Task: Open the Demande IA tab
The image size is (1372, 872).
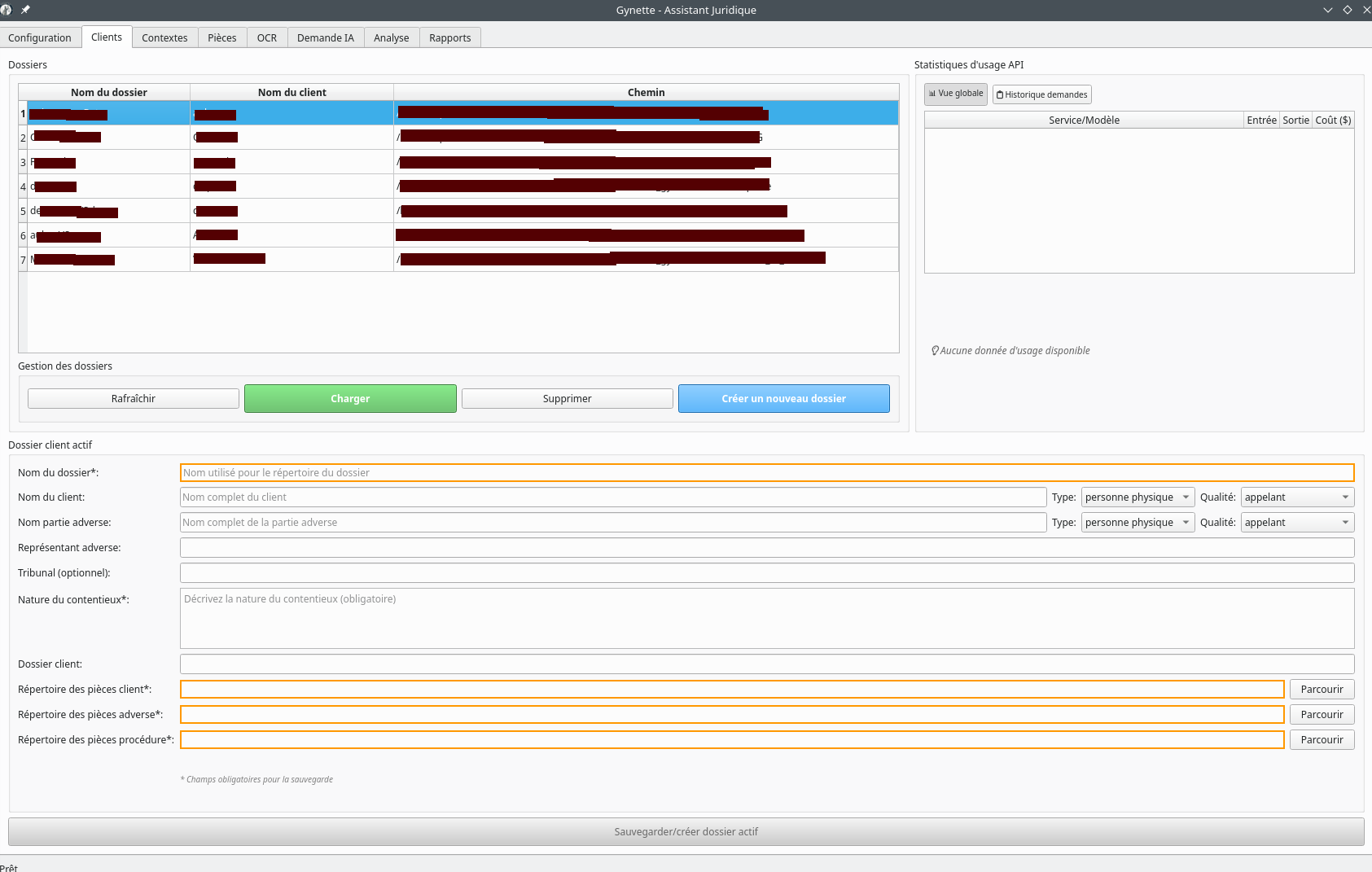Action: pos(325,37)
